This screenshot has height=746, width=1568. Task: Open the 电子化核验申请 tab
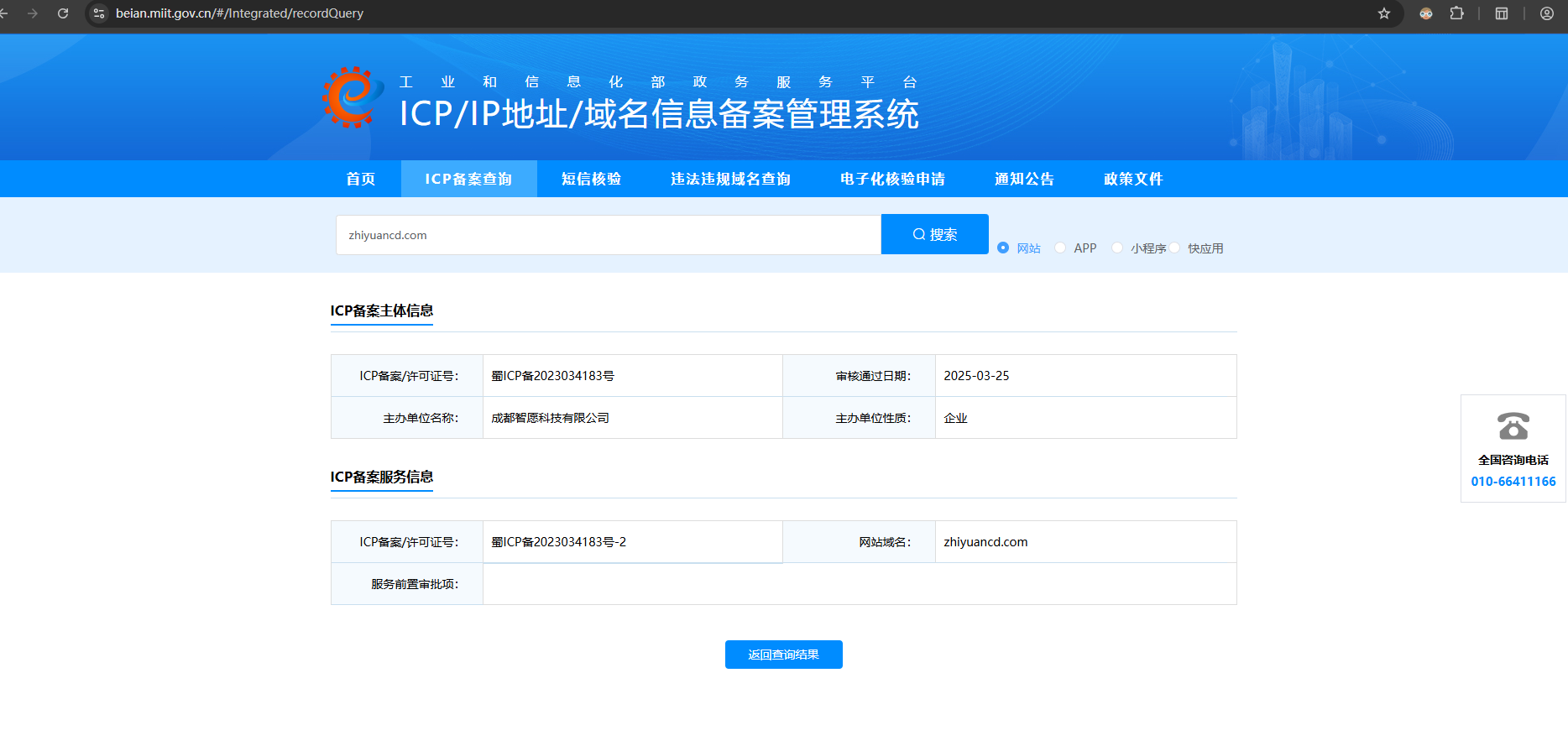coord(892,179)
